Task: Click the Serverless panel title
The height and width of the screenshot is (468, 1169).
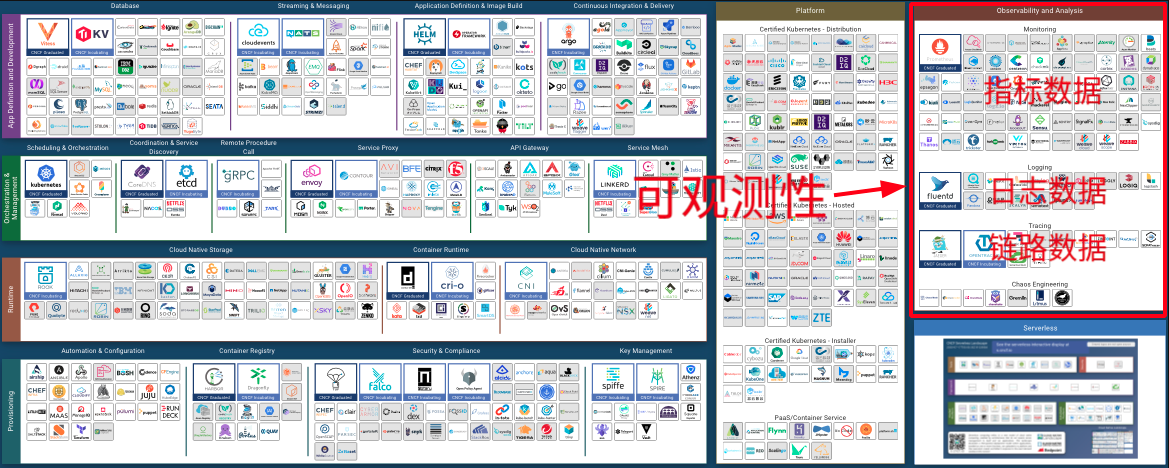Action: [x=1040, y=328]
